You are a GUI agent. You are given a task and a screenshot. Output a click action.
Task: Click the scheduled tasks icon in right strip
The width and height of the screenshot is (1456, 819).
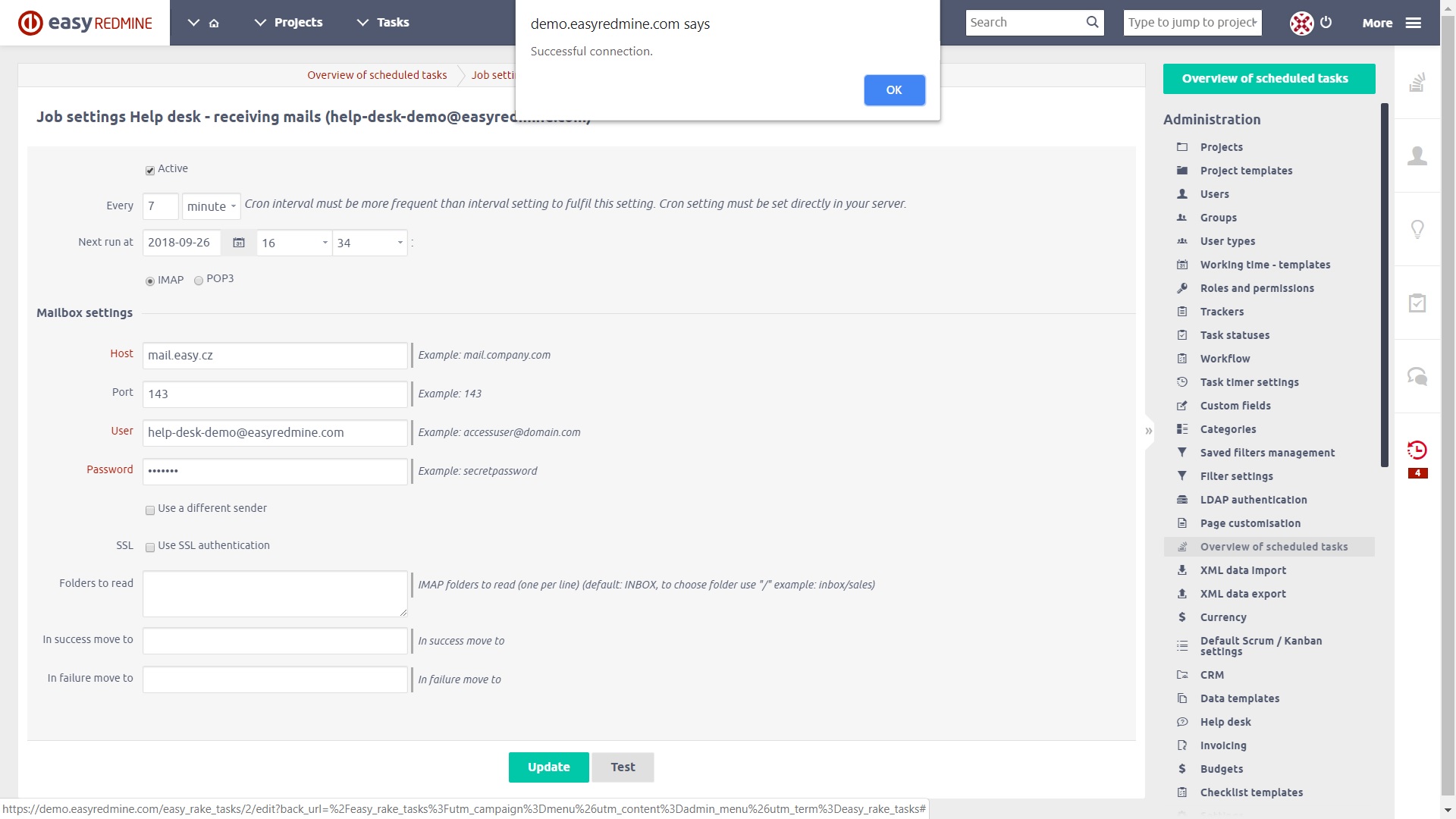point(1417,82)
